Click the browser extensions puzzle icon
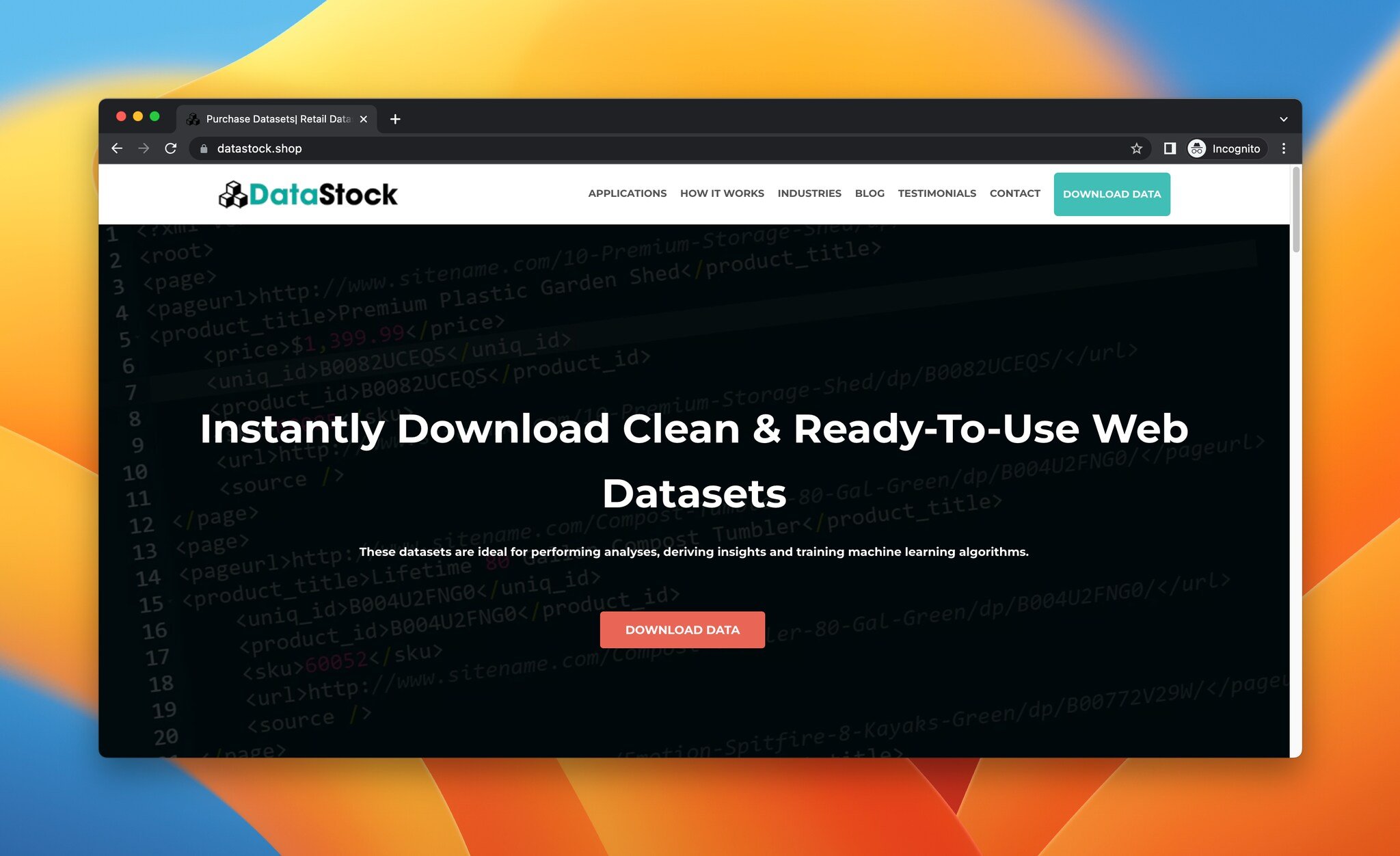 pyautogui.click(x=1168, y=148)
